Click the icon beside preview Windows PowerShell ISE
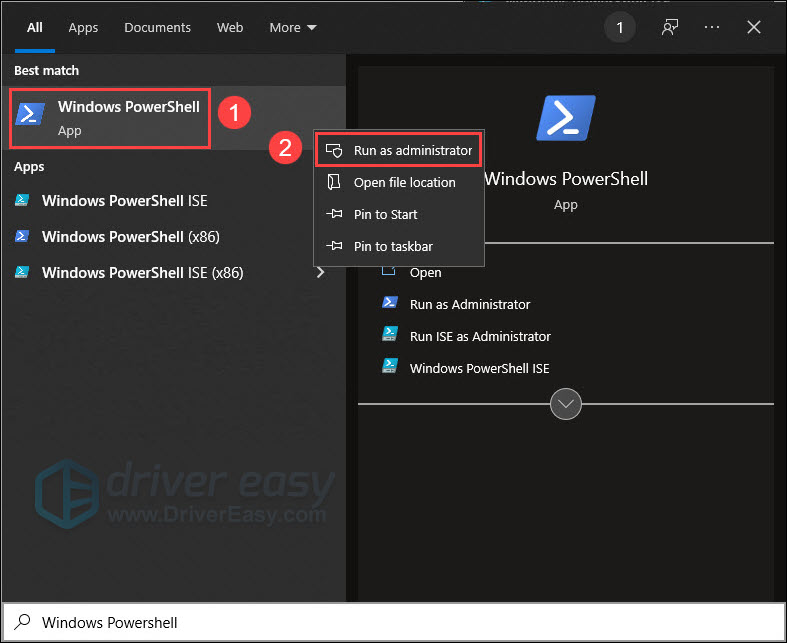 click(x=390, y=366)
